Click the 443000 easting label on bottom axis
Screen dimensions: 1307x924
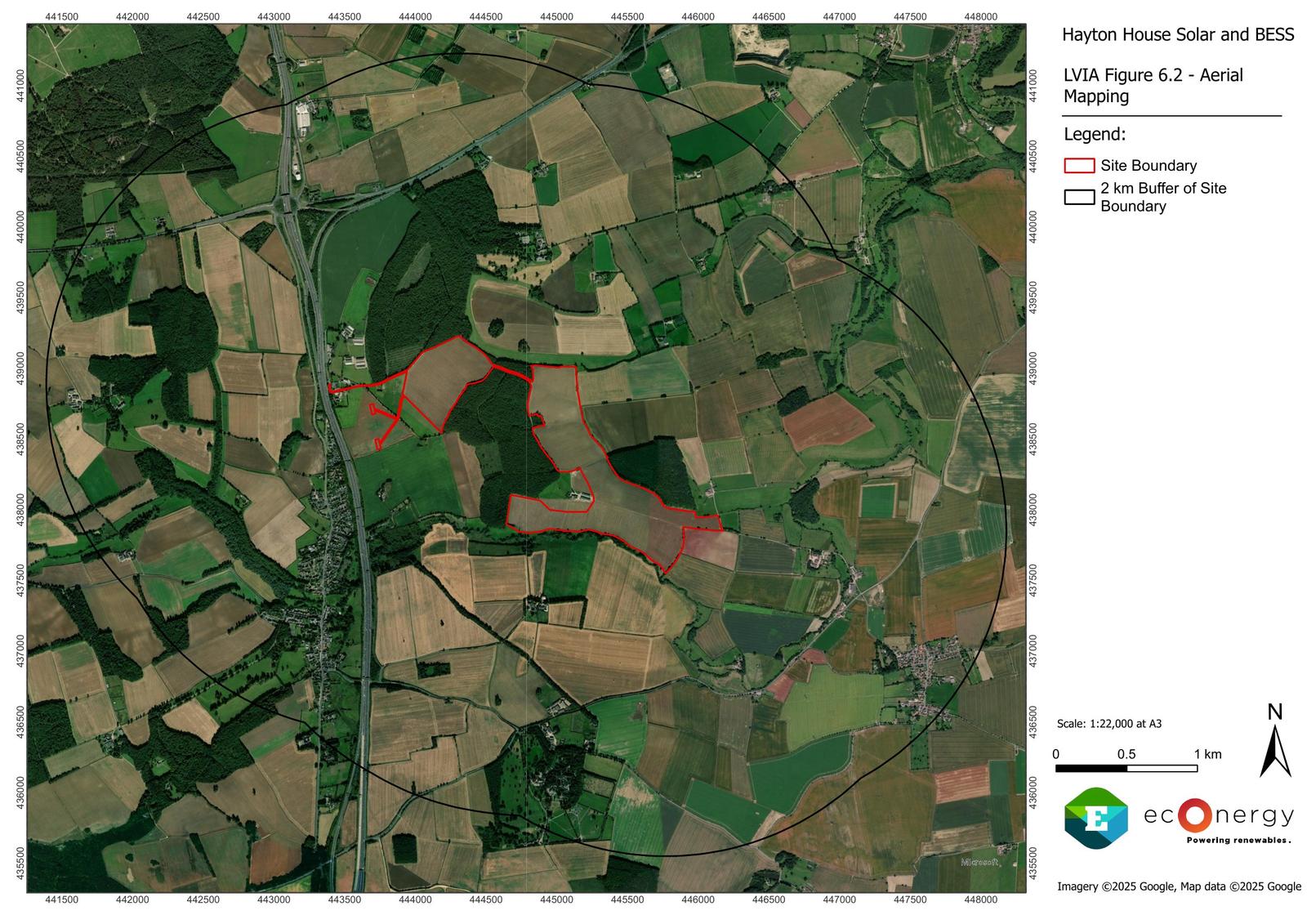274,899
